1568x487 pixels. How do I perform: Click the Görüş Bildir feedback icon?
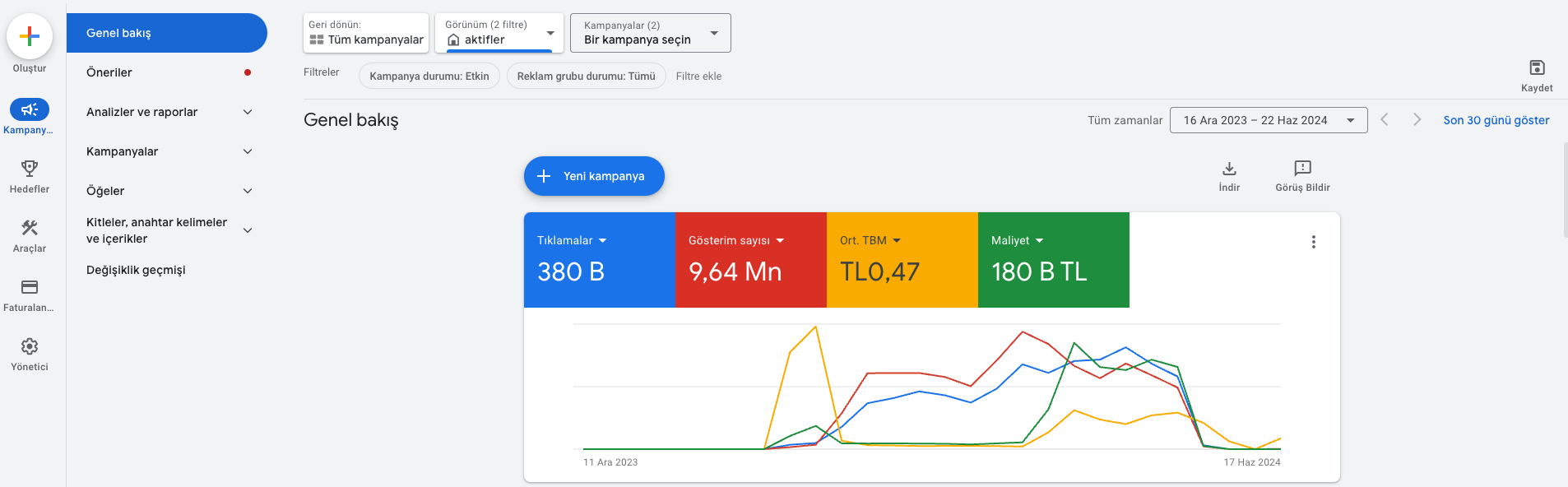point(1302,169)
